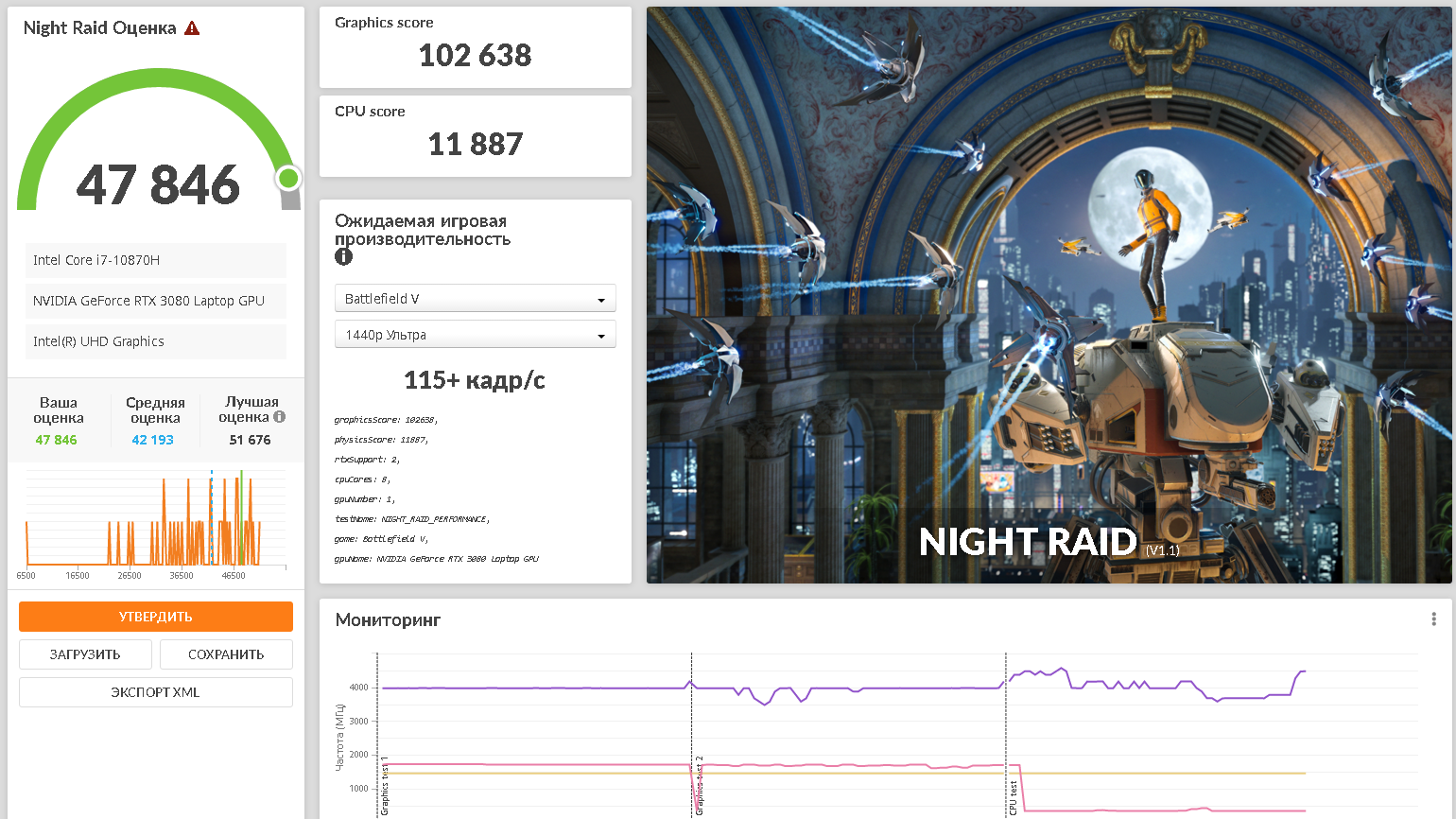Click the info icon beside Лучшая оценка
1456x819 pixels.
[279, 417]
